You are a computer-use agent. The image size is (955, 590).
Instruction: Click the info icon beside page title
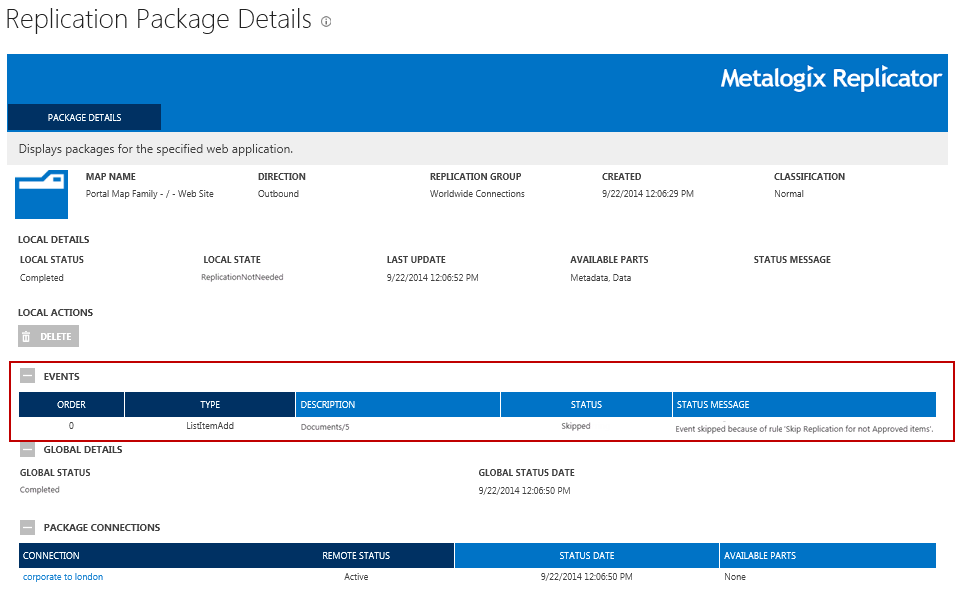(x=326, y=22)
